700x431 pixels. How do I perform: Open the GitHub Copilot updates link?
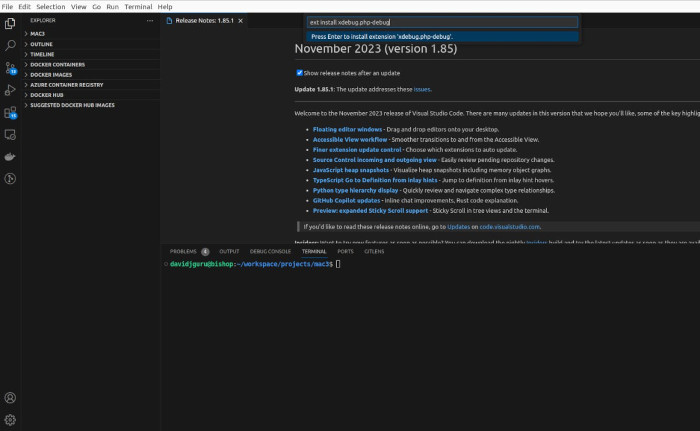click(346, 201)
